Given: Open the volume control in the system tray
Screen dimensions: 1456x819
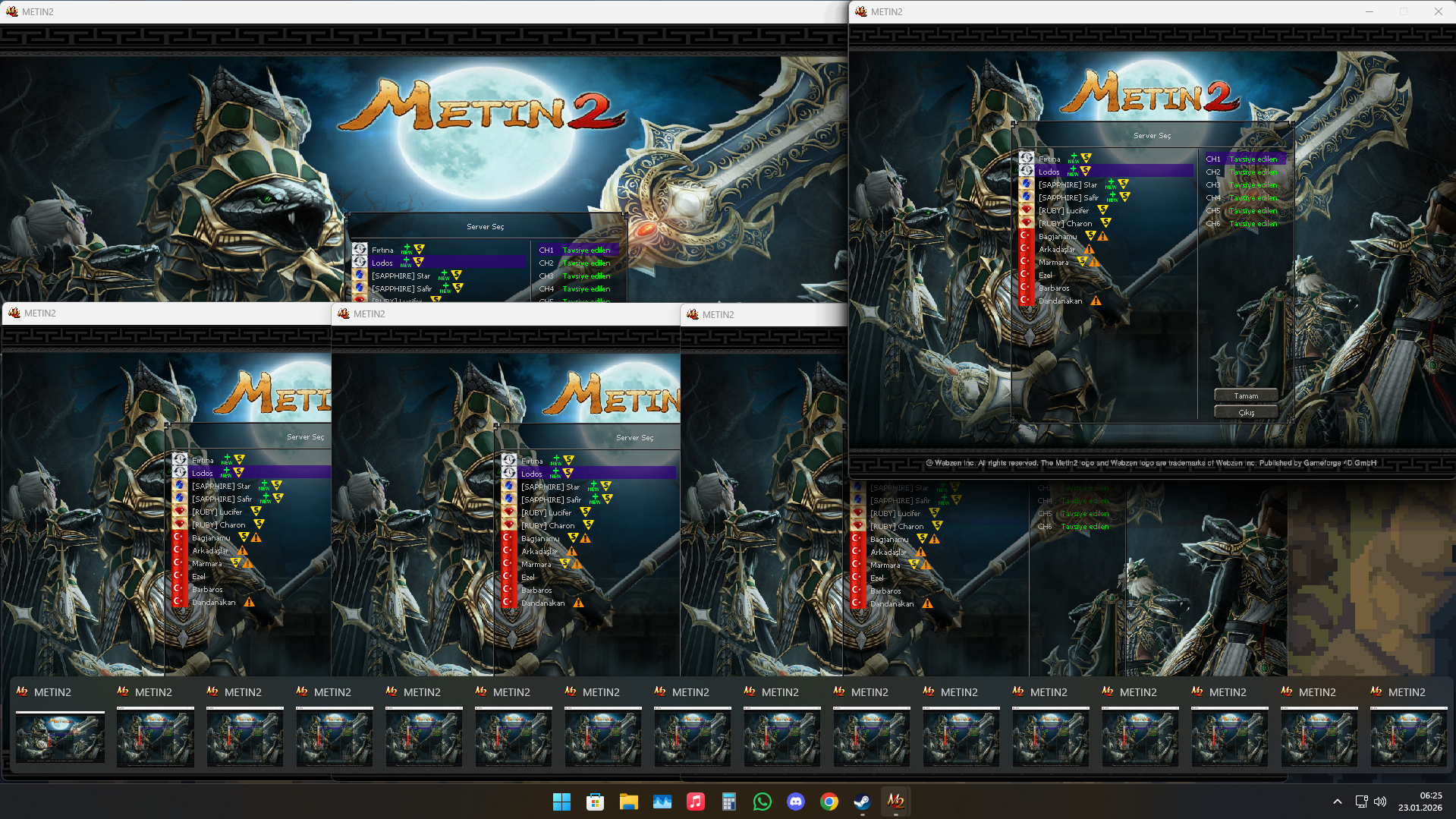Looking at the screenshot, I should pos(1380,802).
